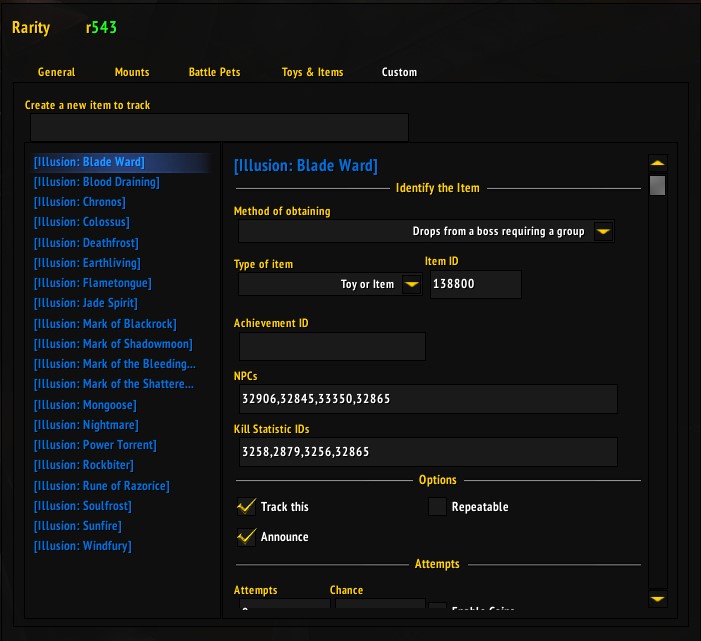Viewport: 701px width, 641px height.
Task: Open the Type of item dropdown arrow
Action: point(411,284)
